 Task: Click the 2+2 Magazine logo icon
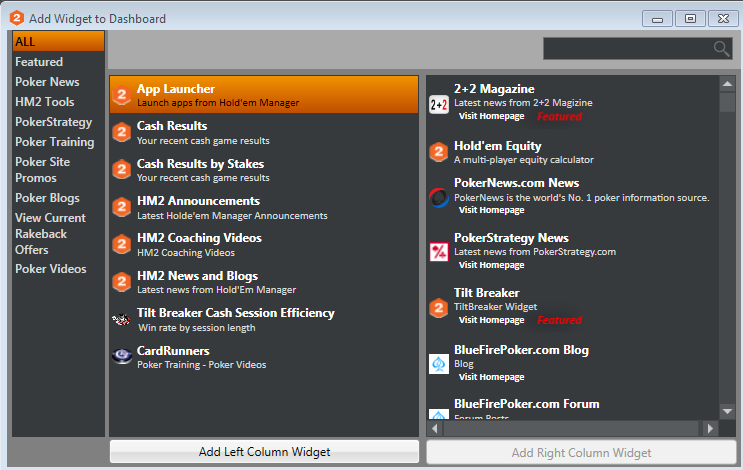(439, 104)
